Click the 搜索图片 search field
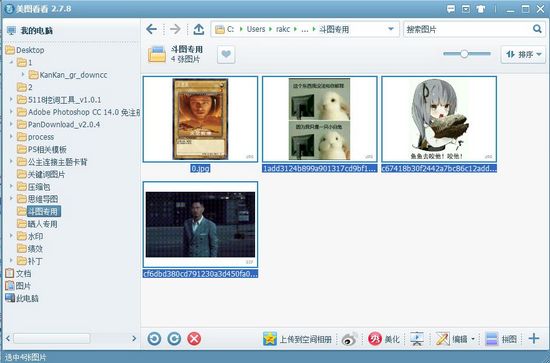Image resolution: width=550 pixels, height=363 pixels. pos(467,29)
